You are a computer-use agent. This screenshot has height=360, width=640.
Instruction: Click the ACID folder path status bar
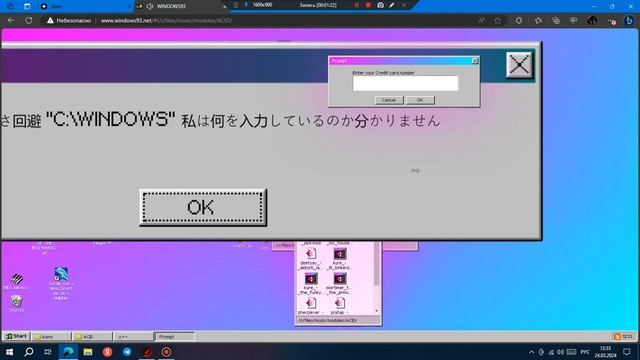pos(338,320)
